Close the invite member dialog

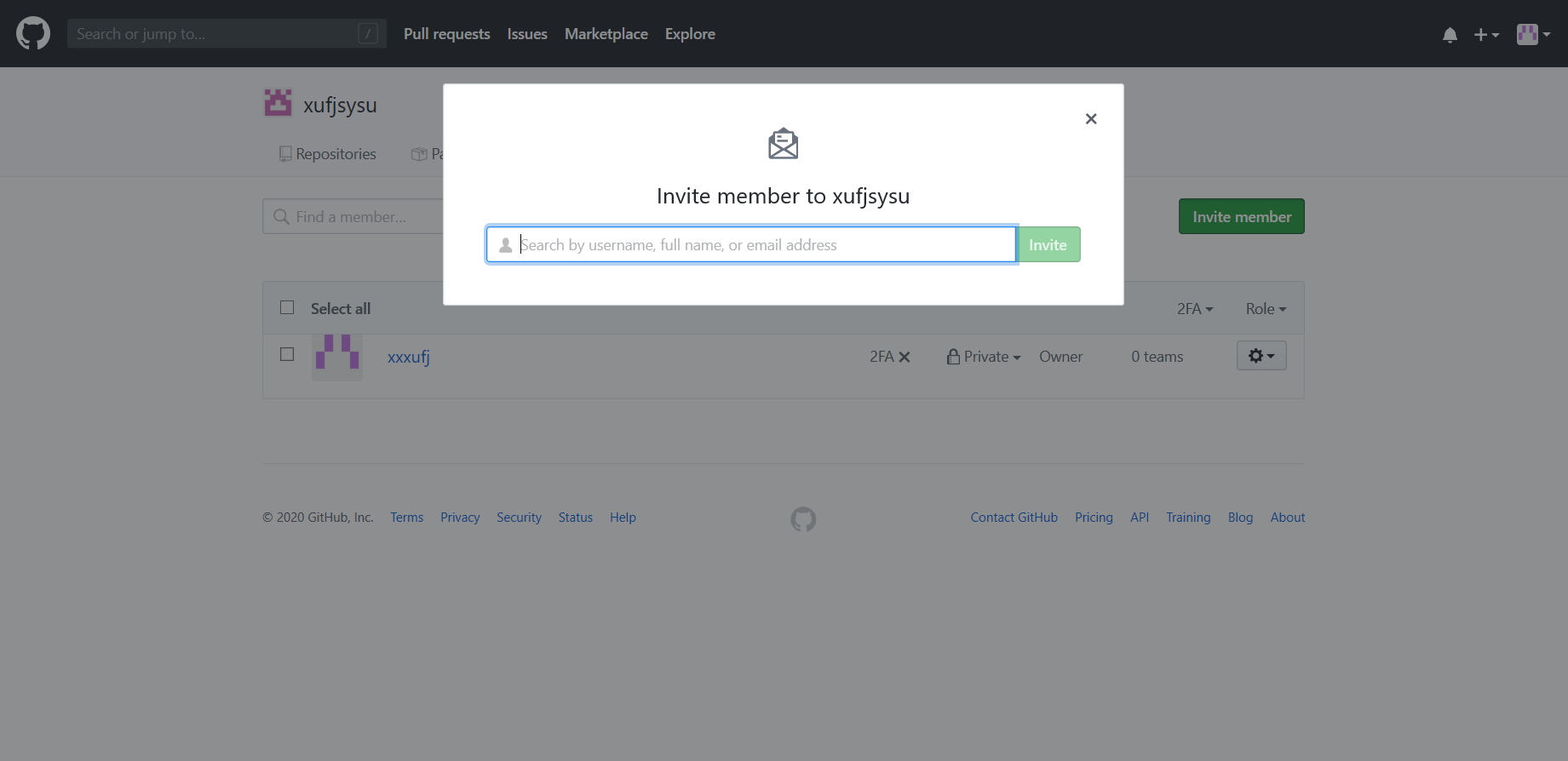1091,119
